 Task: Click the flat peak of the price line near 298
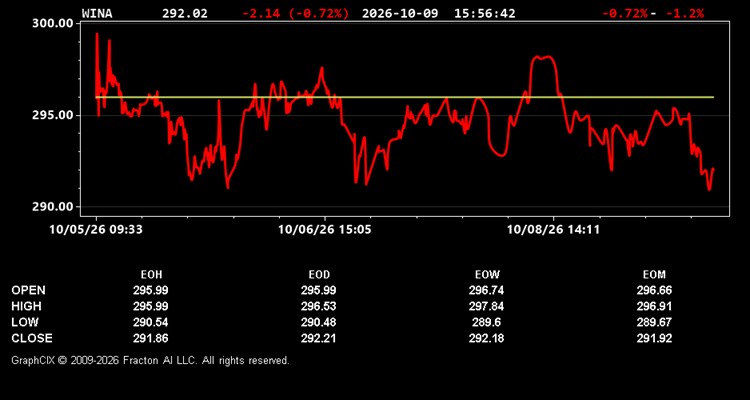click(544, 57)
